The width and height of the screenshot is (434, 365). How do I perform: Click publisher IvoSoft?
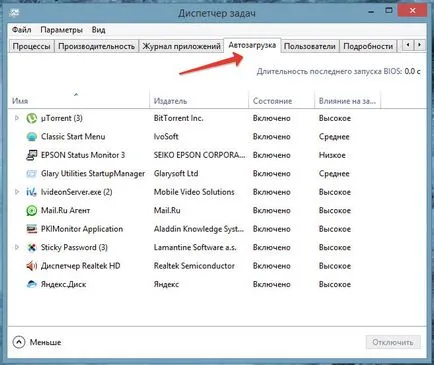(x=166, y=137)
